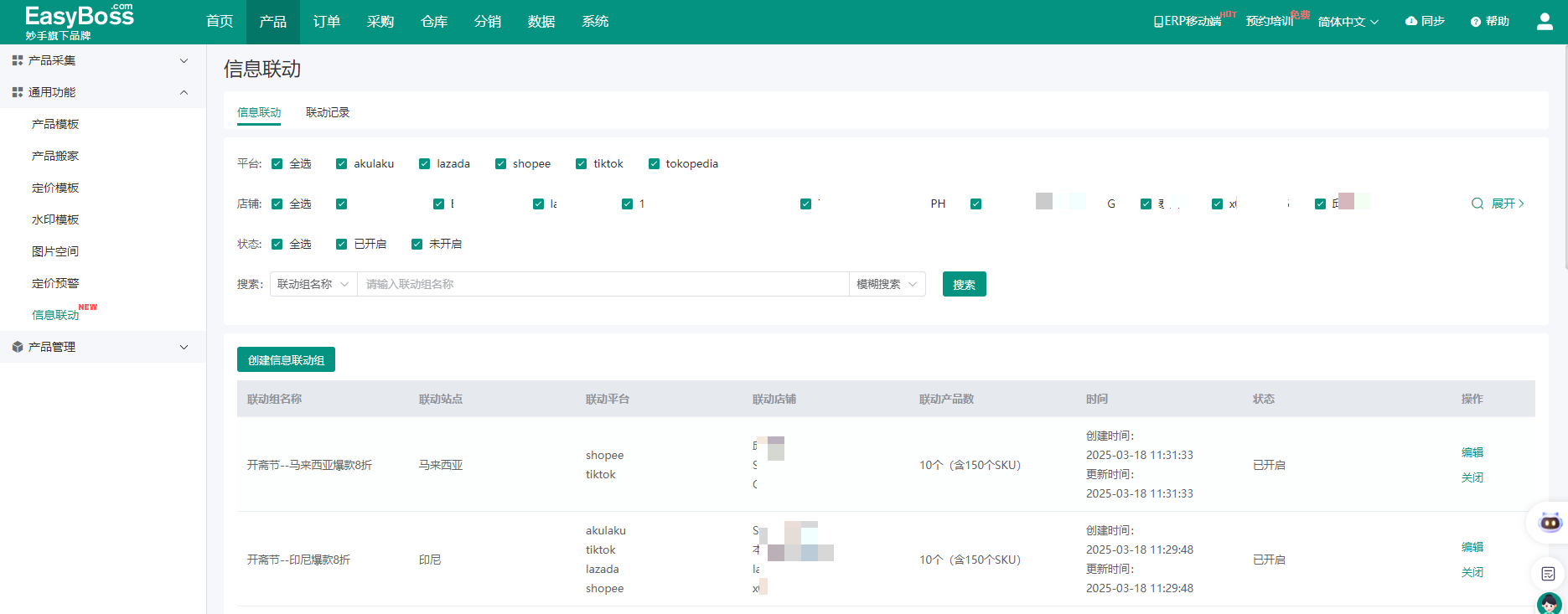Open 产品模板 in the sidebar

point(55,124)
